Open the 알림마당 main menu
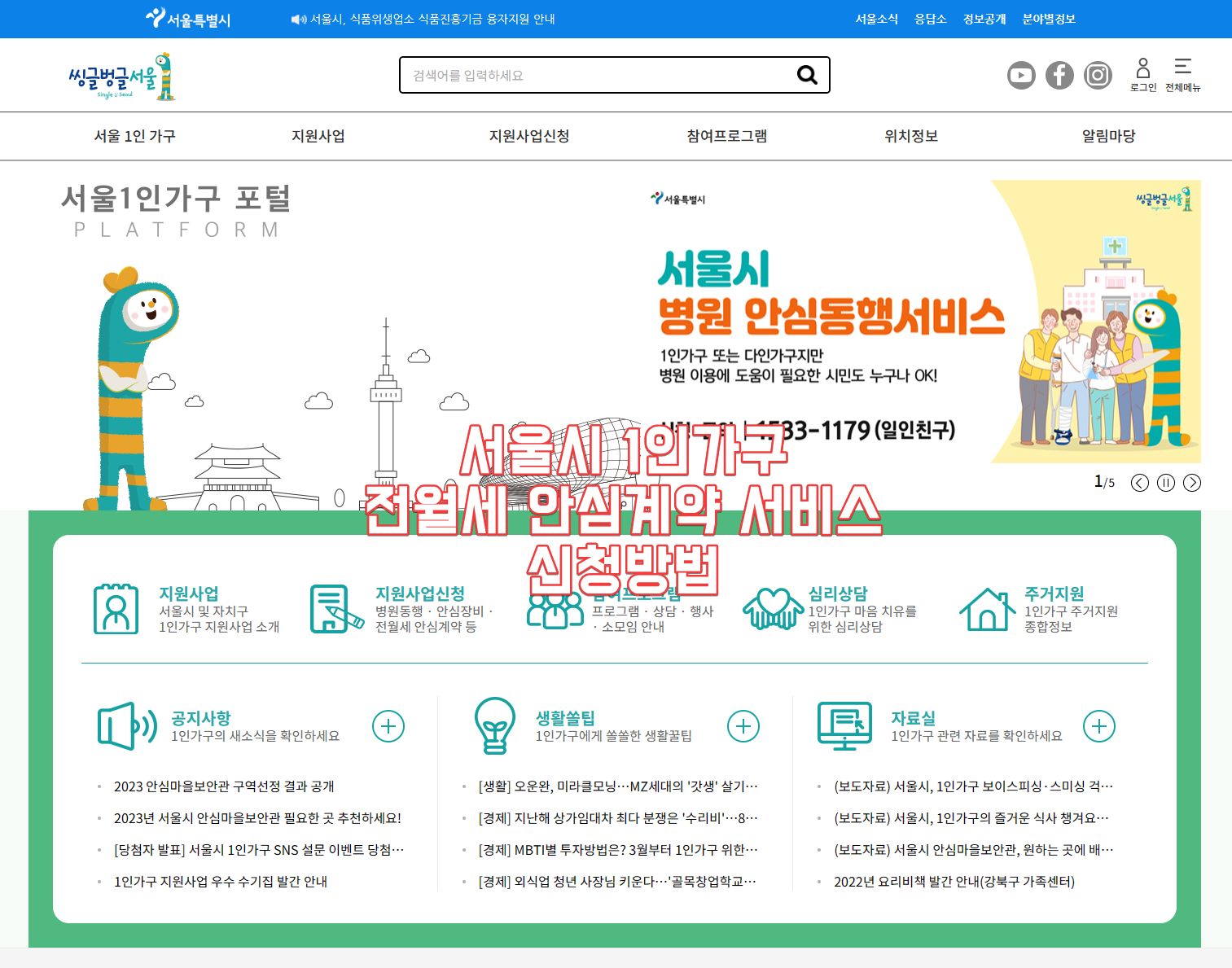Image resolution: width=1232 pixels, height=968 pixels. tap(1109, 136)
